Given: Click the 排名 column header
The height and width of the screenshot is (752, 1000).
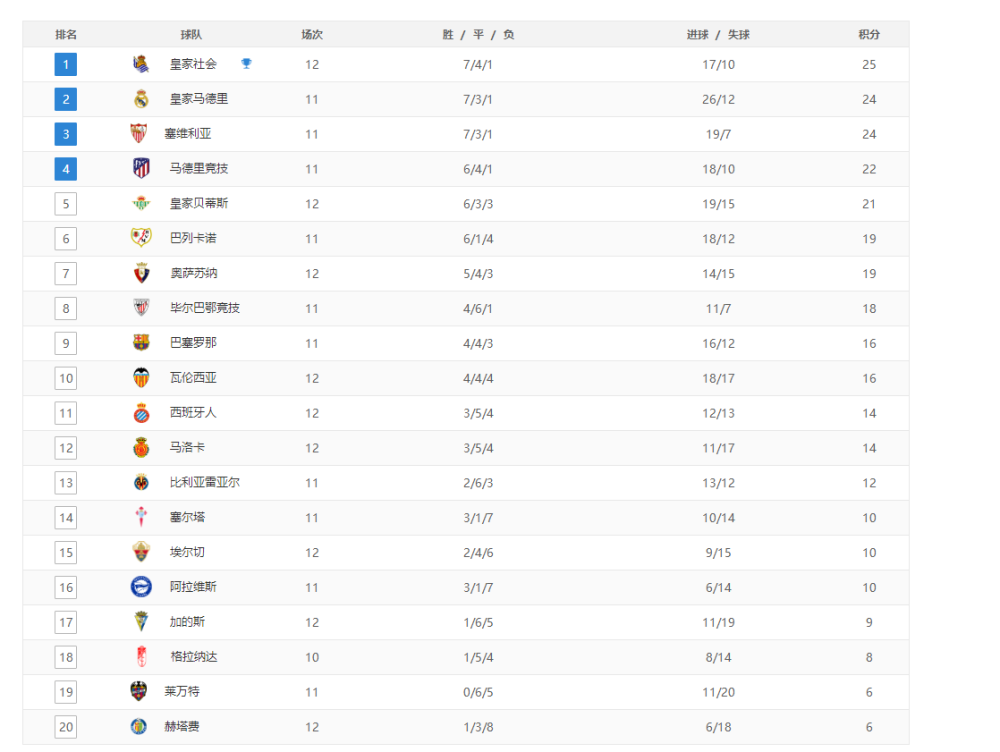Looking at the screenshot, I should 66,34.
